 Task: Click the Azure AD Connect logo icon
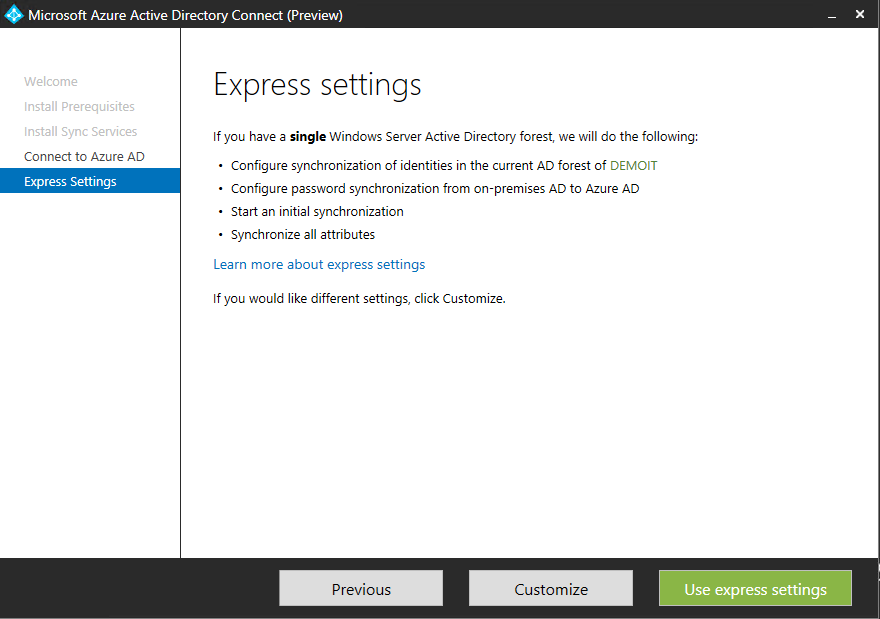tap(14, 15)
